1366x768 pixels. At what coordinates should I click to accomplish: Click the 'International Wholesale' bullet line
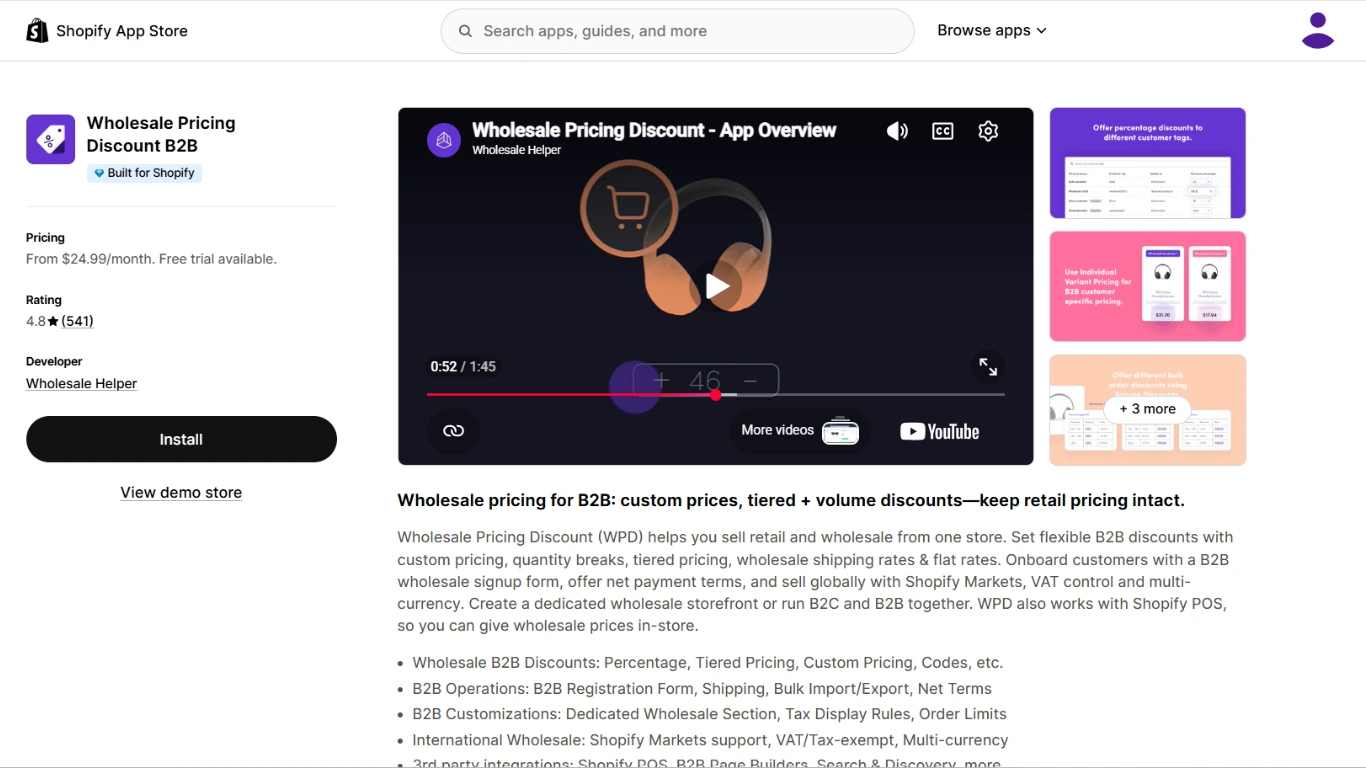click(710, 740)
